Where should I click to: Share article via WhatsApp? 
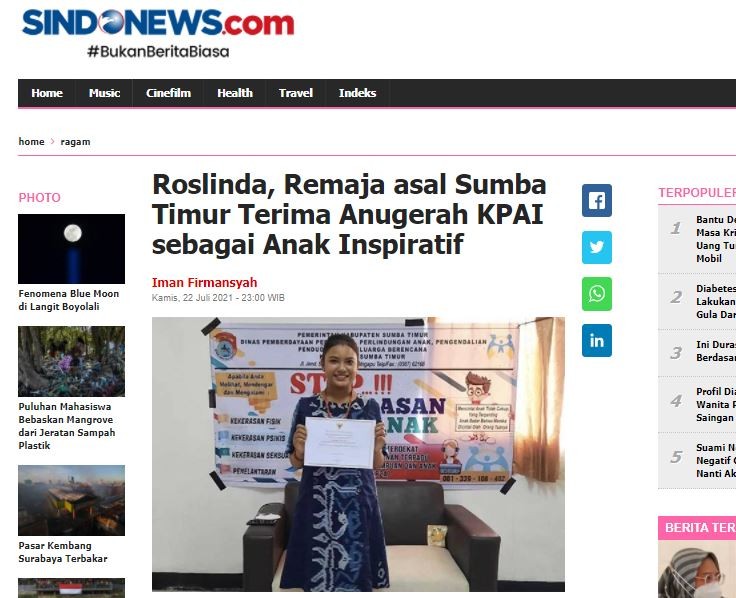pyautogui.click(x=597, y=294)
